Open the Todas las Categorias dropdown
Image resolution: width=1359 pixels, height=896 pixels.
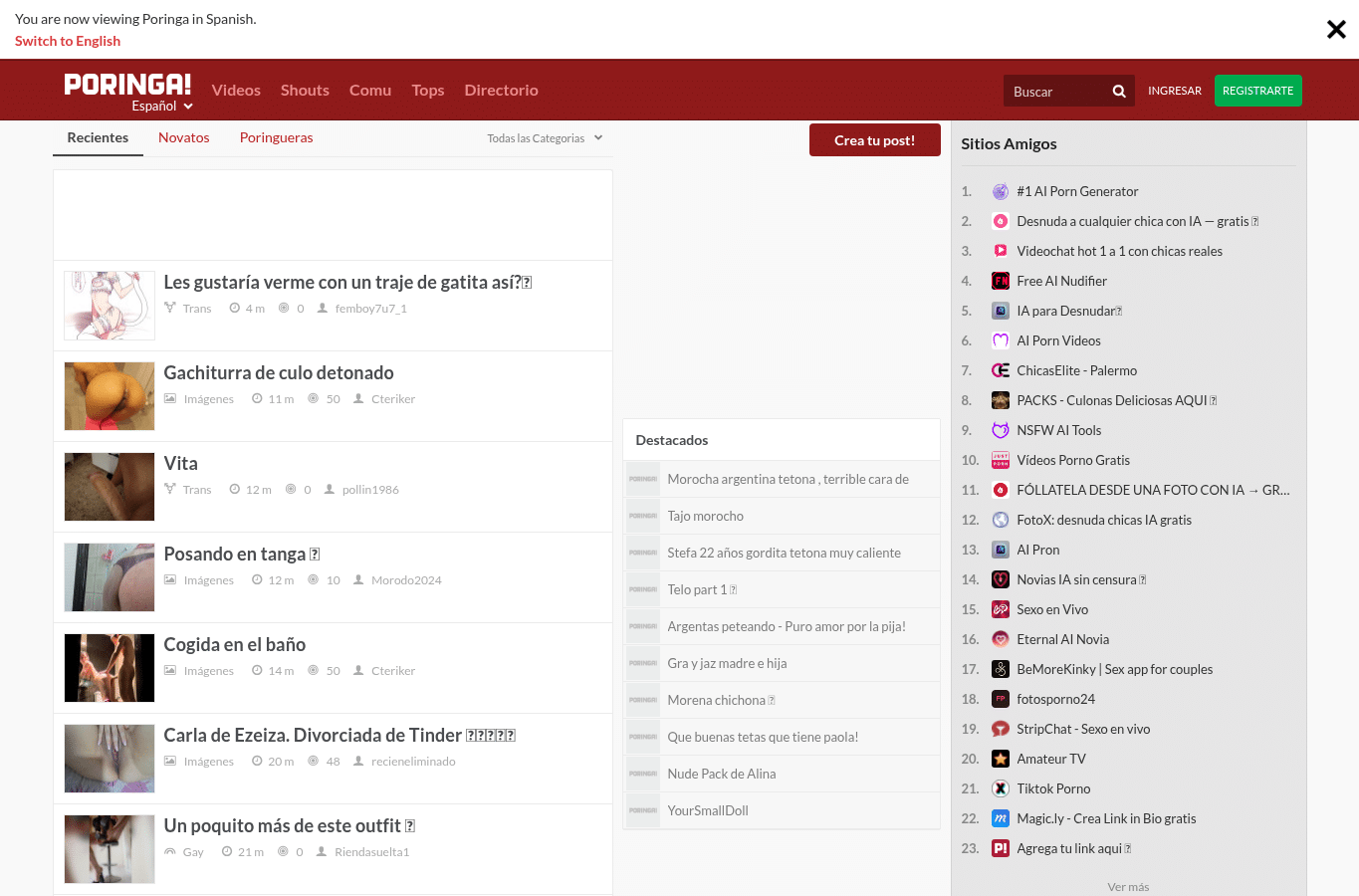tap(545, 138)
